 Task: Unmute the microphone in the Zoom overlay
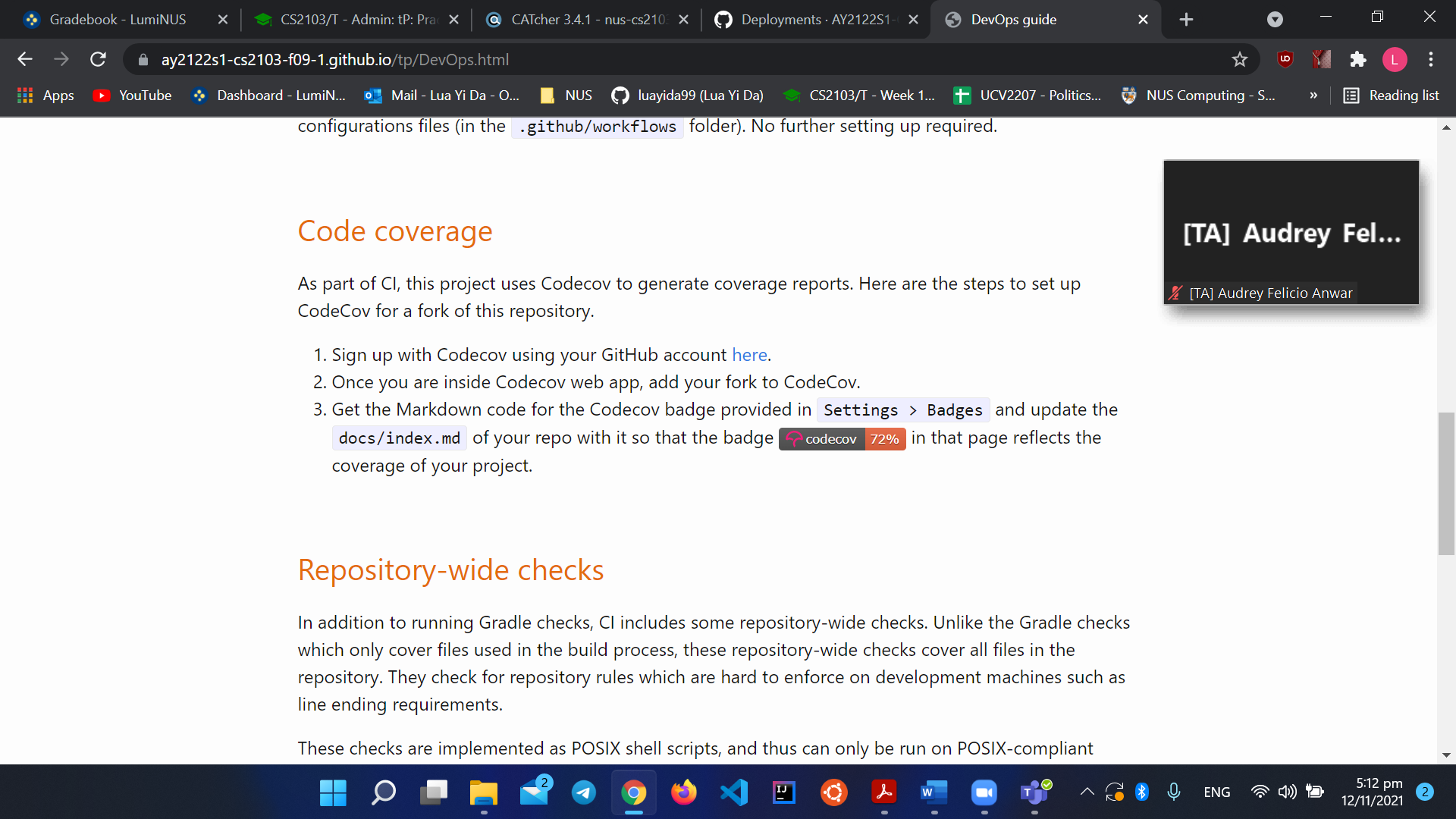click(x=1175, y=293)
